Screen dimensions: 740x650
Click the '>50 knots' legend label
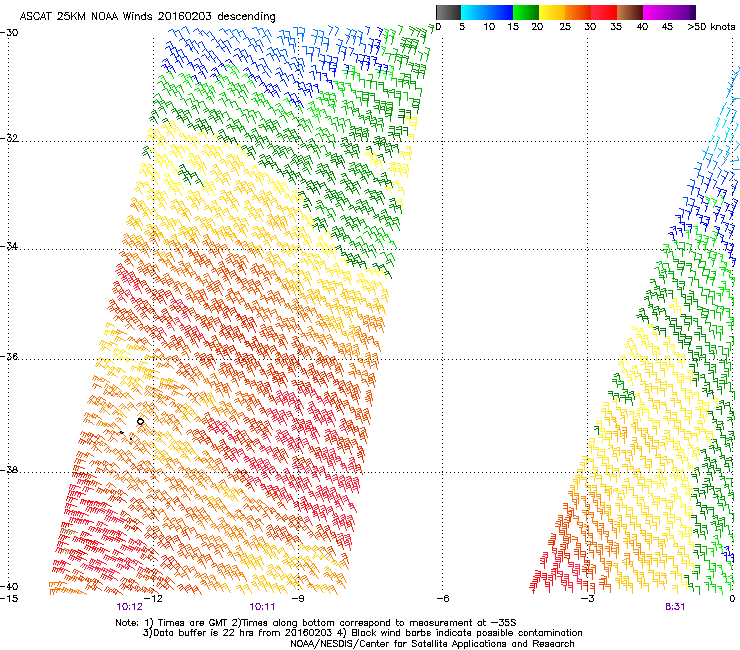tap(711, 27)
